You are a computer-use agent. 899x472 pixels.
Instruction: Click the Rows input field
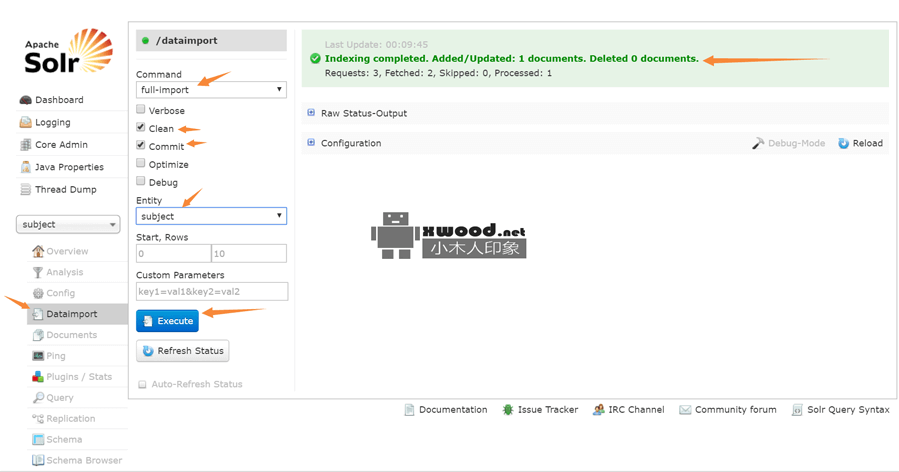249,253
